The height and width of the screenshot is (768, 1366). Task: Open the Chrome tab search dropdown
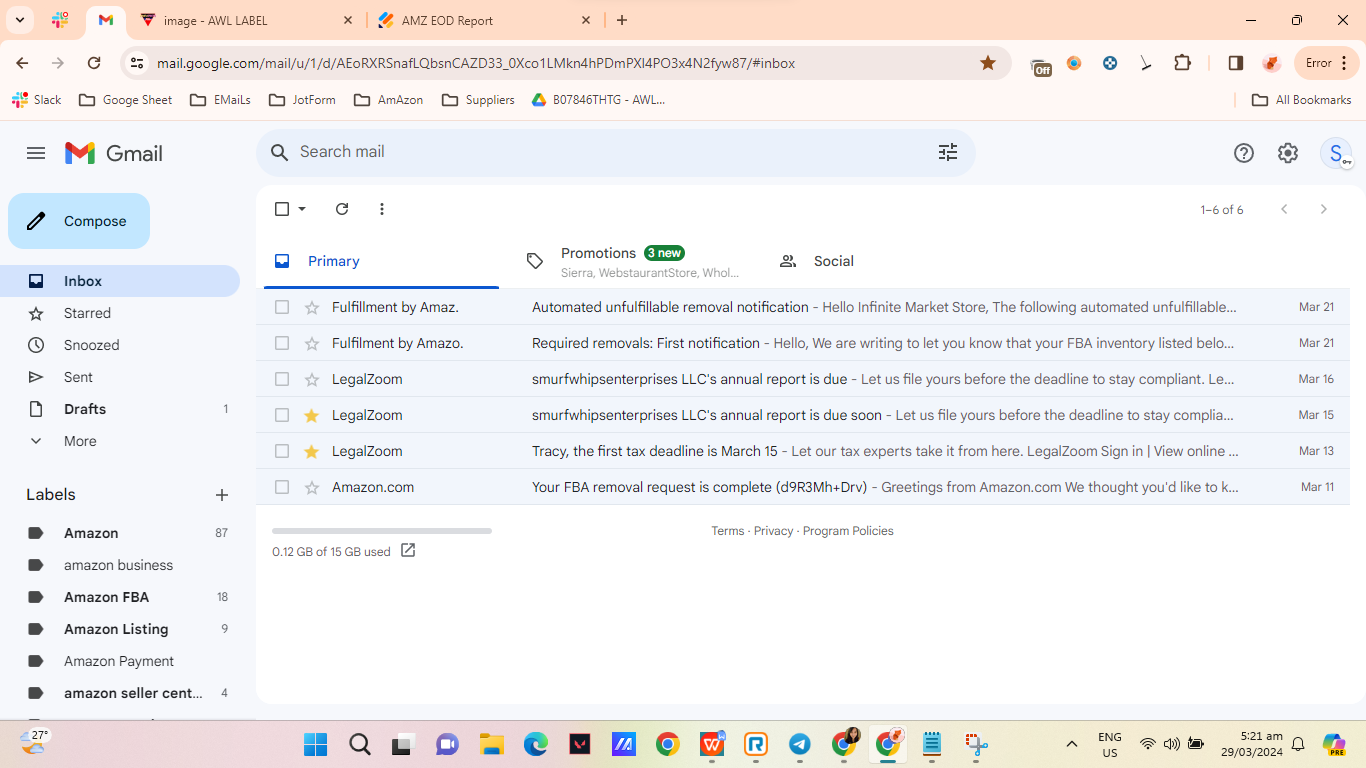pyautogui.click(x=20, y=20)
